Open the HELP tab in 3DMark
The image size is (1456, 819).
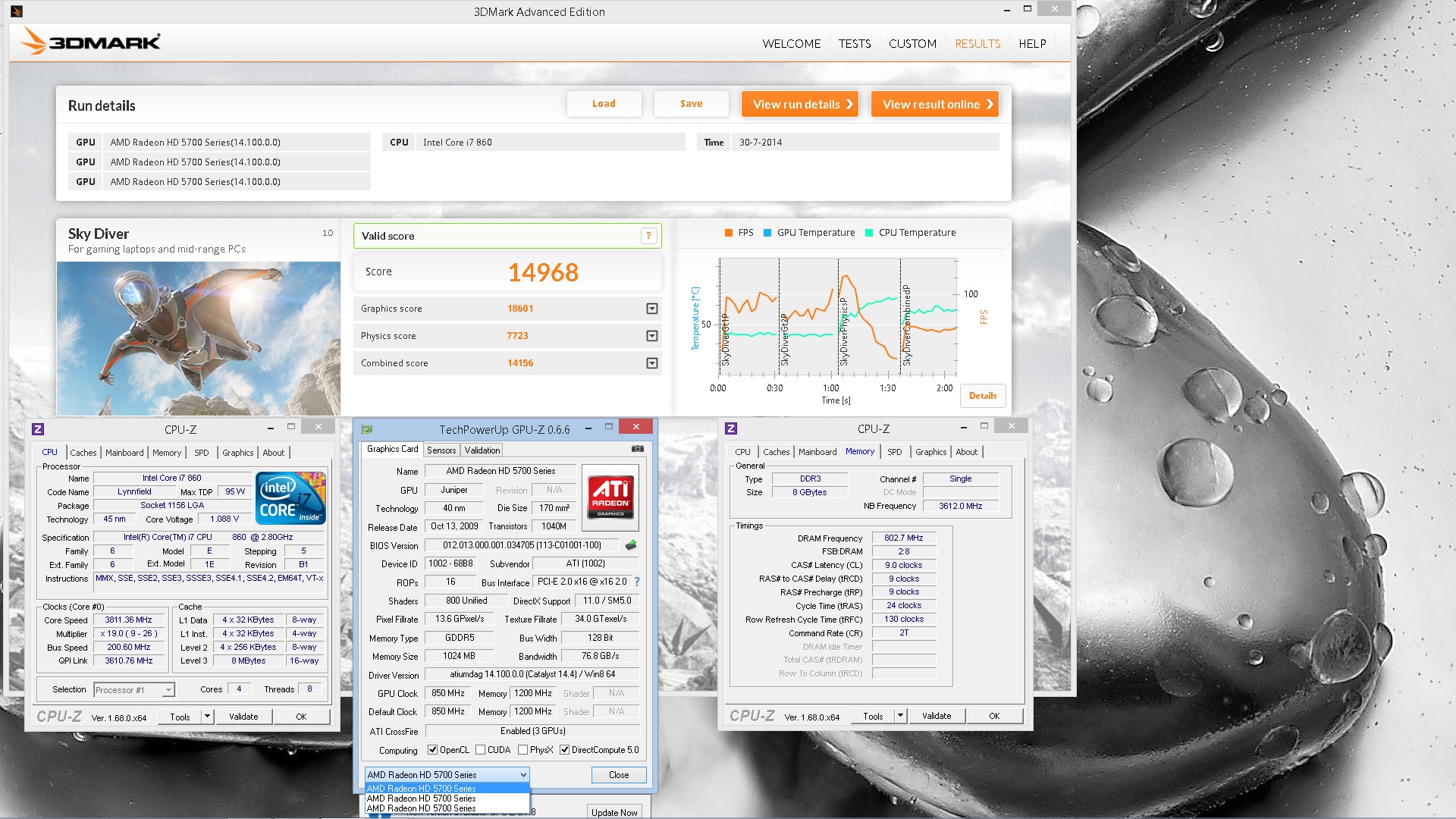(1032, 44)
